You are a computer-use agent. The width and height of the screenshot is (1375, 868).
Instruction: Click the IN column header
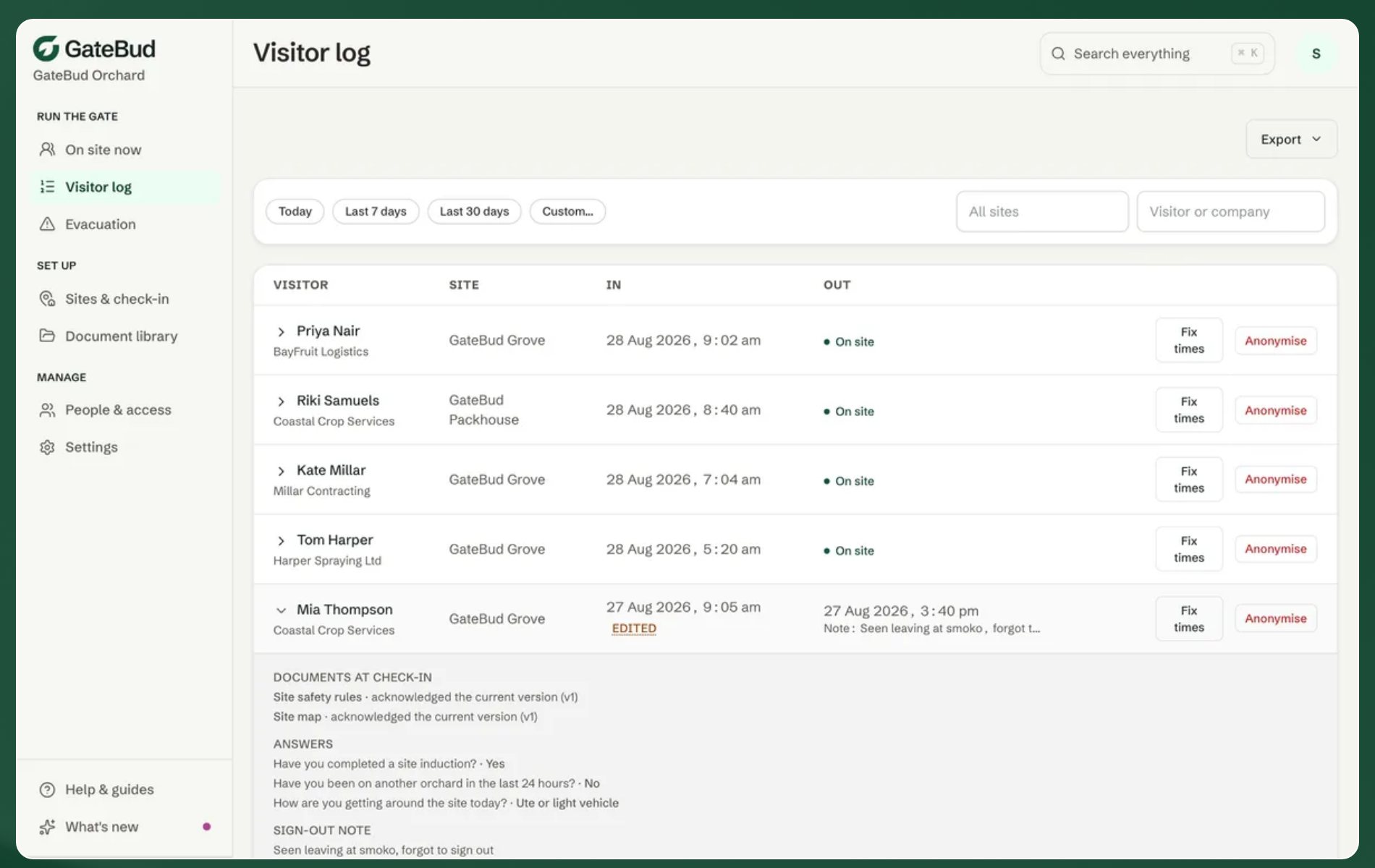click(614, 285)
